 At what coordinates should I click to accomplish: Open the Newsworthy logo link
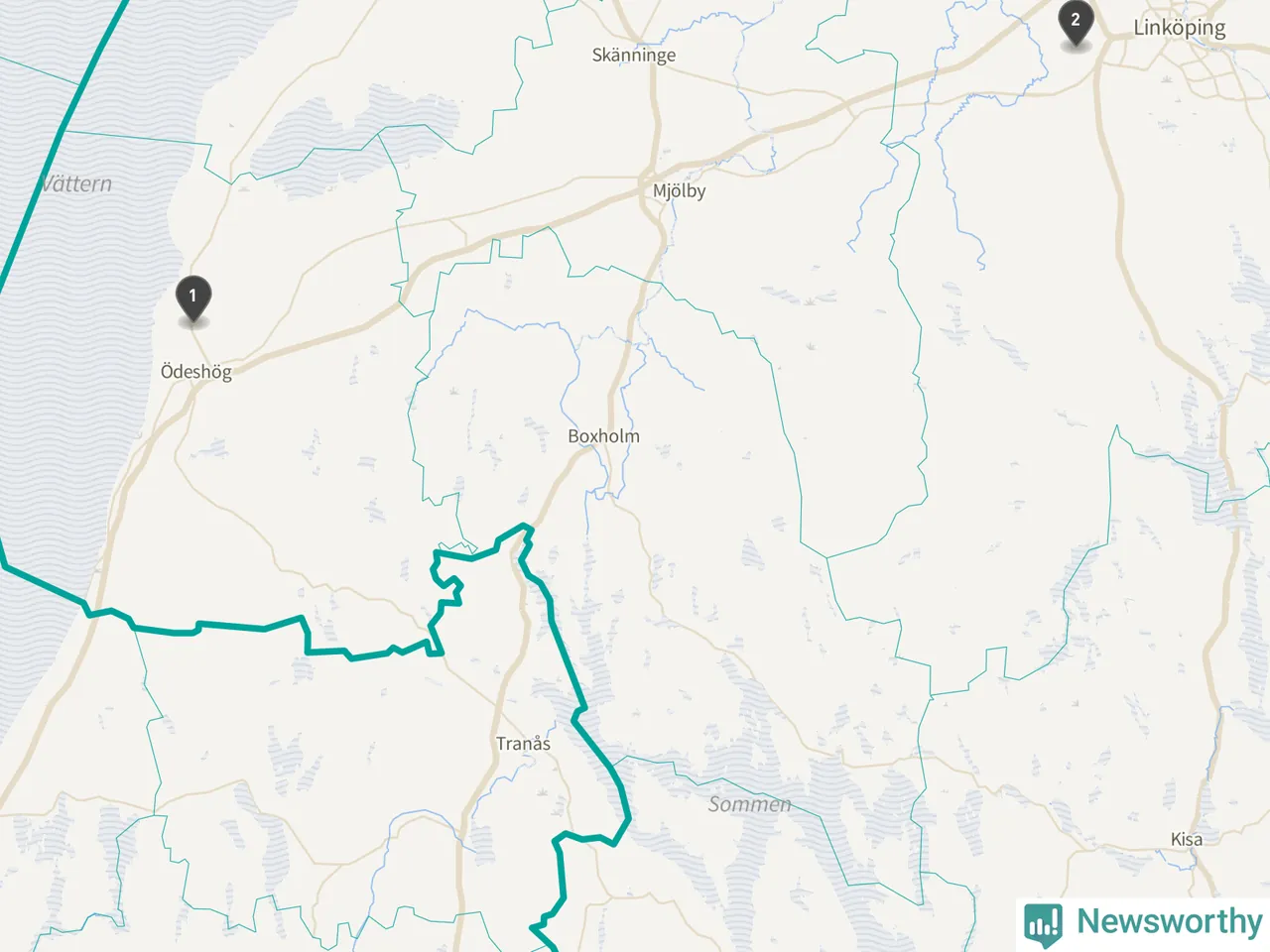(x=1143, y=923)
